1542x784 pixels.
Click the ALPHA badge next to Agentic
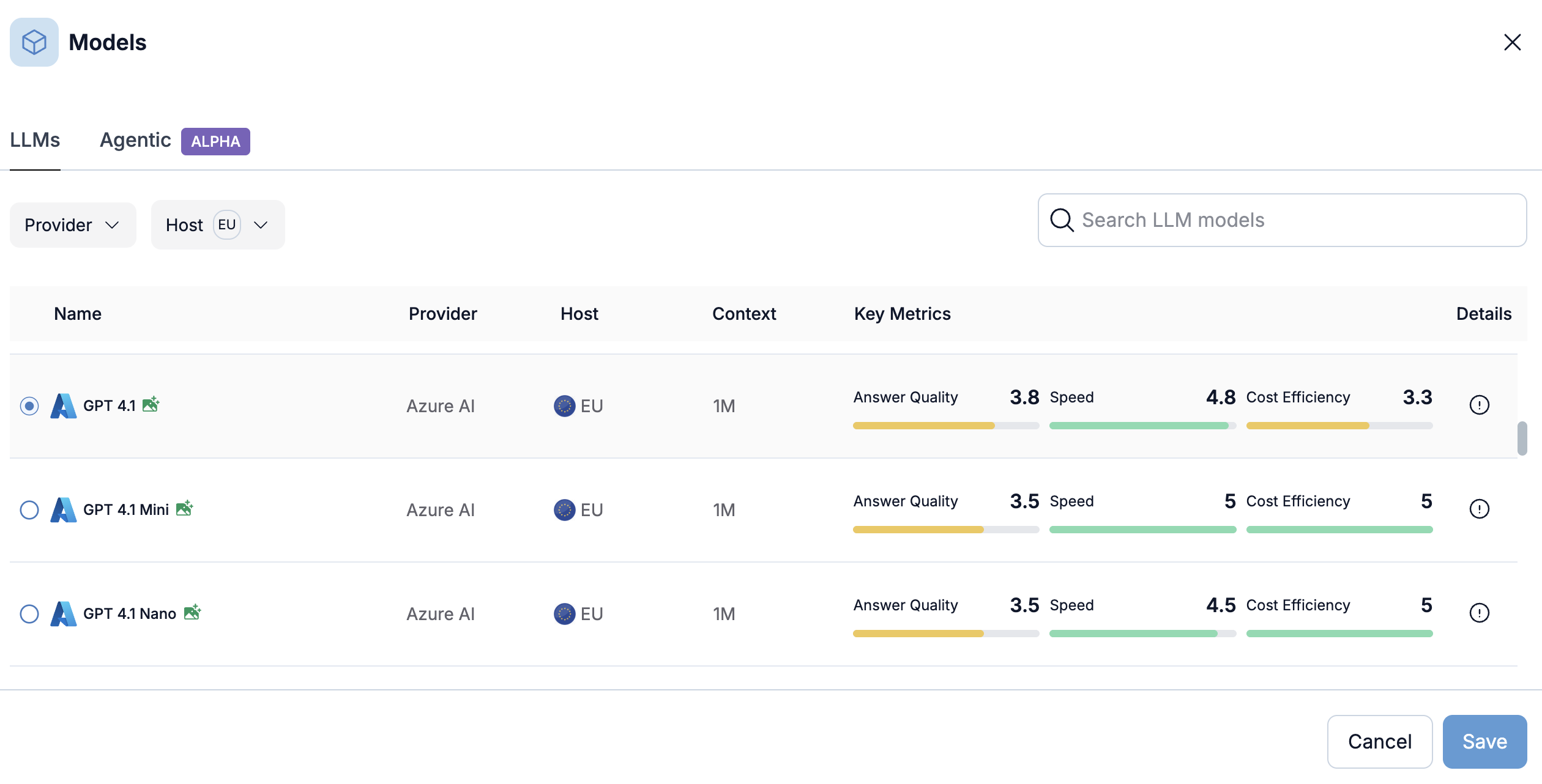tap(215, 141)
